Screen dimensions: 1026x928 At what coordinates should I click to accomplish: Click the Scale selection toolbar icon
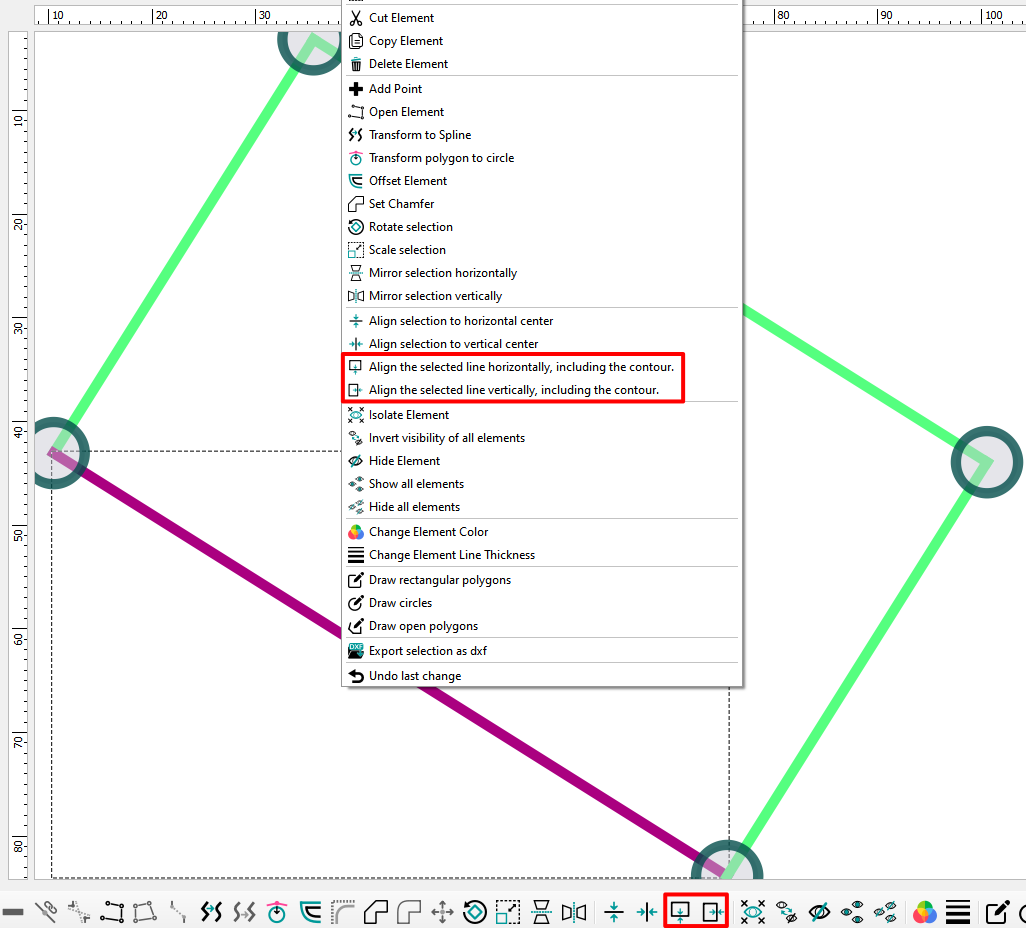508,912
